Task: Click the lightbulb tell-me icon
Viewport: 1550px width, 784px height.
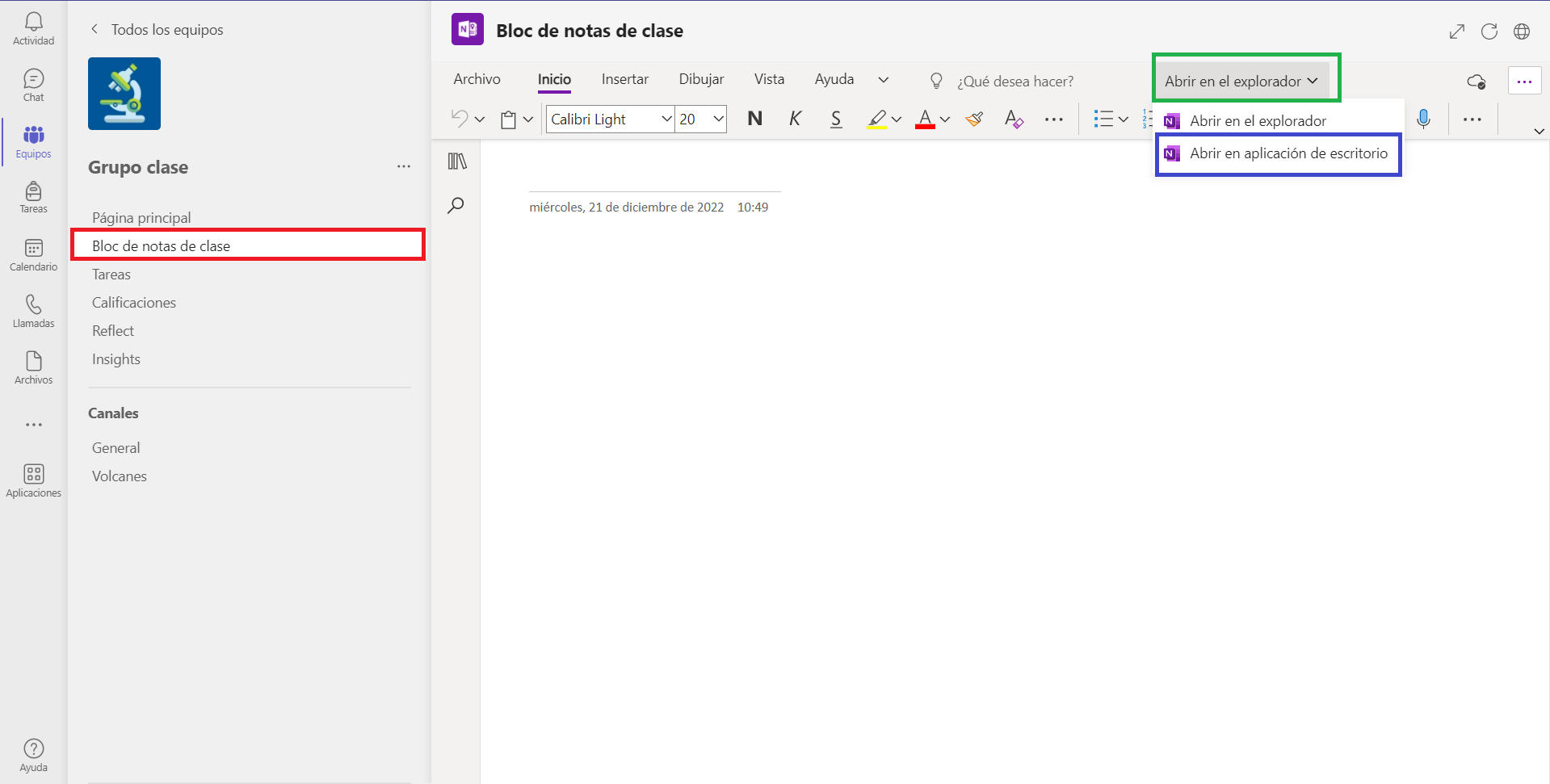Action: (936, 81)
